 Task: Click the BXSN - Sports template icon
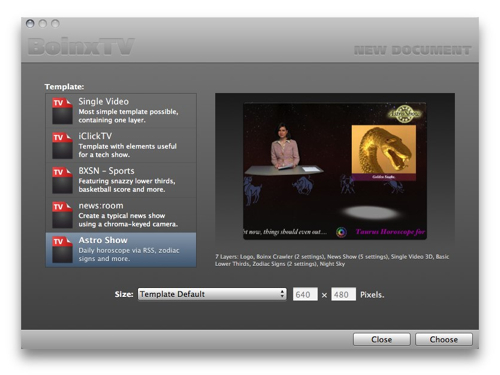62,180
